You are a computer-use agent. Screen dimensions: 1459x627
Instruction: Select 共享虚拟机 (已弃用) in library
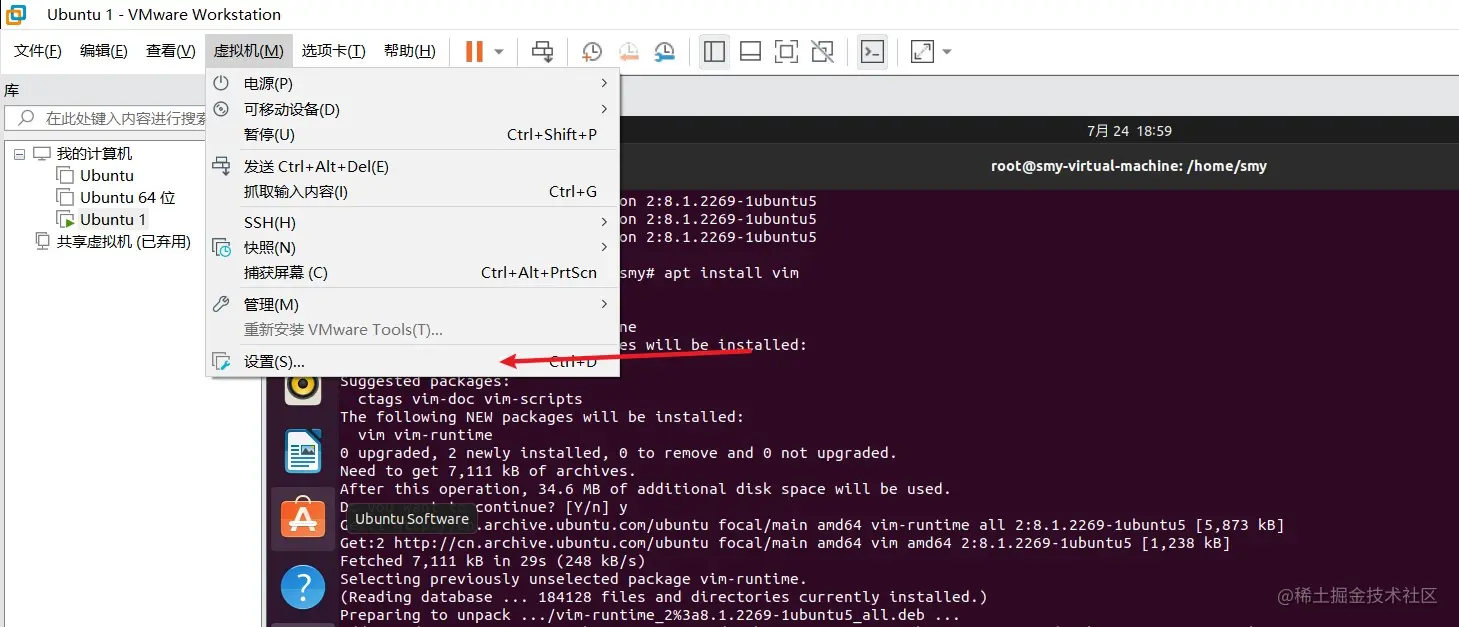point(123,241)
